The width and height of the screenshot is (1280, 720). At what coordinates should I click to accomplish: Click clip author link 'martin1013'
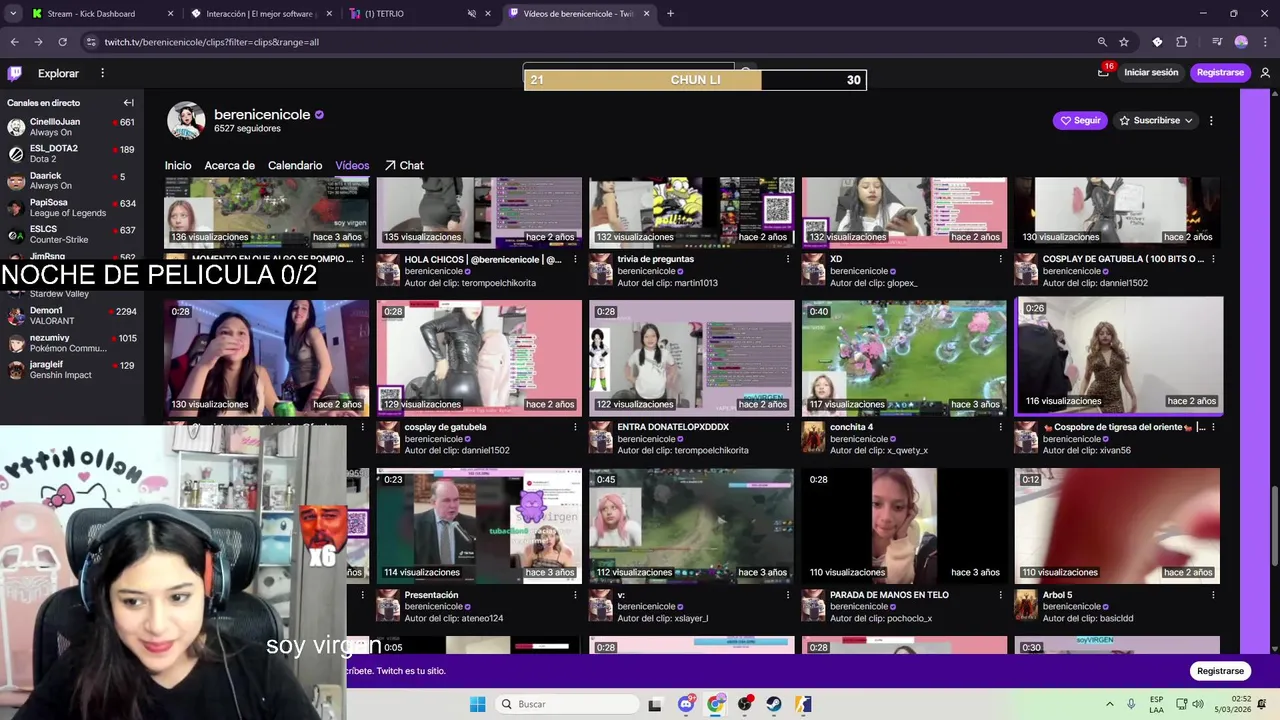(x=696, y=283)
